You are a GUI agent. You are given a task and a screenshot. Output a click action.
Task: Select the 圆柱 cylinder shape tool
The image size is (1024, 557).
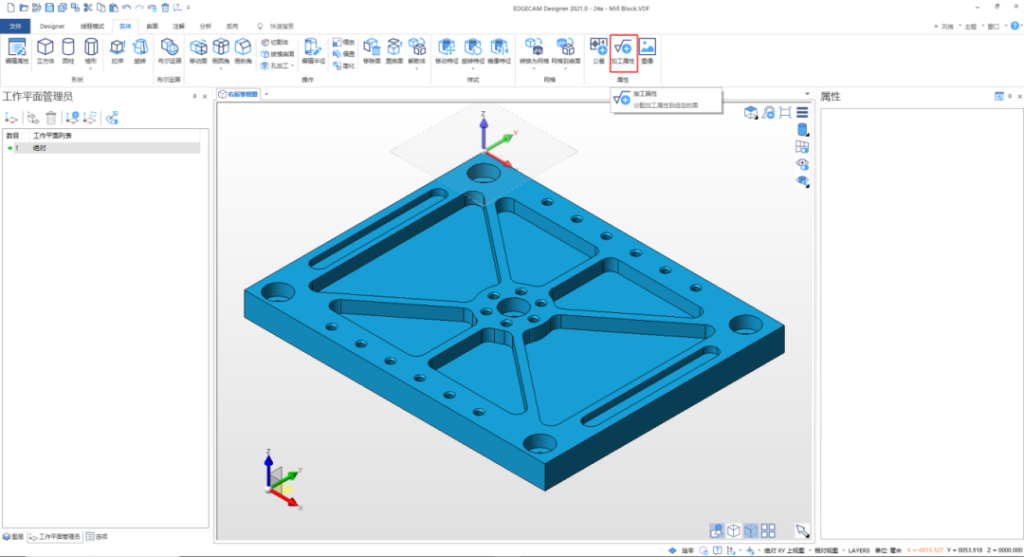click(x=68, y=50)
